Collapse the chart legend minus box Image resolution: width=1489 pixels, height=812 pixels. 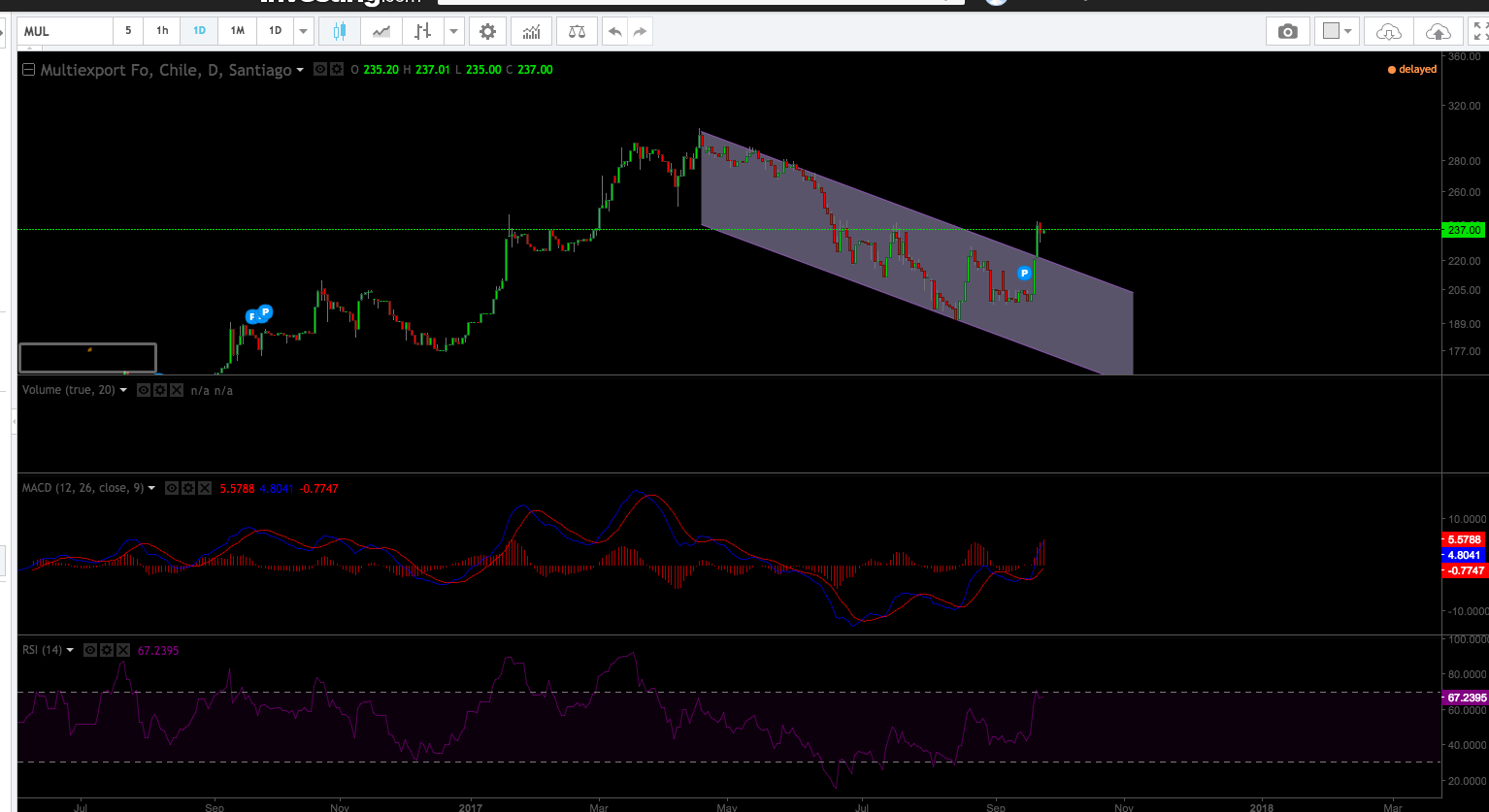pyautogui.click(x=28, y=70)
